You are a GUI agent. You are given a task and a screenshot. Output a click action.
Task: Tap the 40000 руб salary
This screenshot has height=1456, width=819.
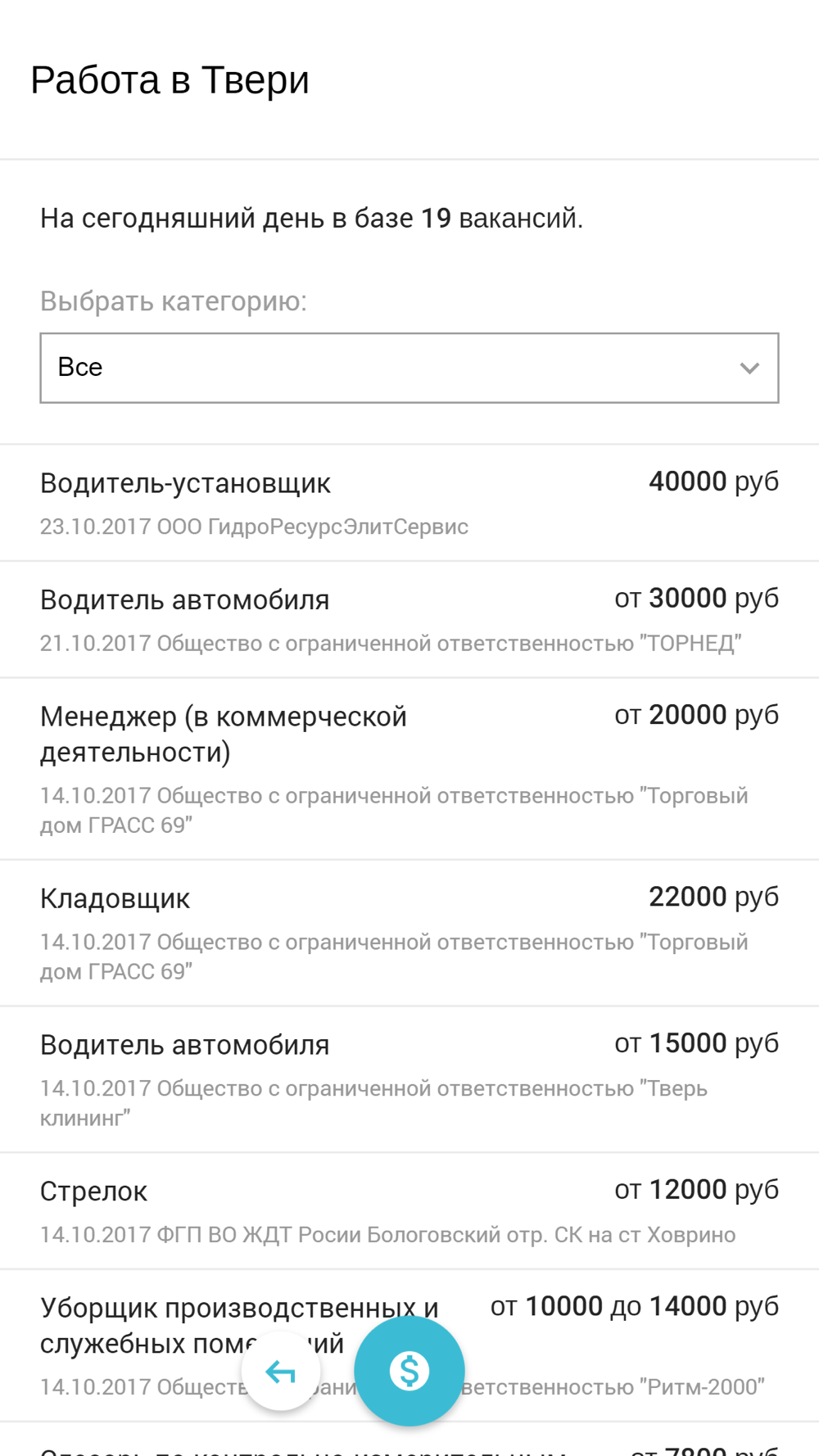[x=713, y=482]
